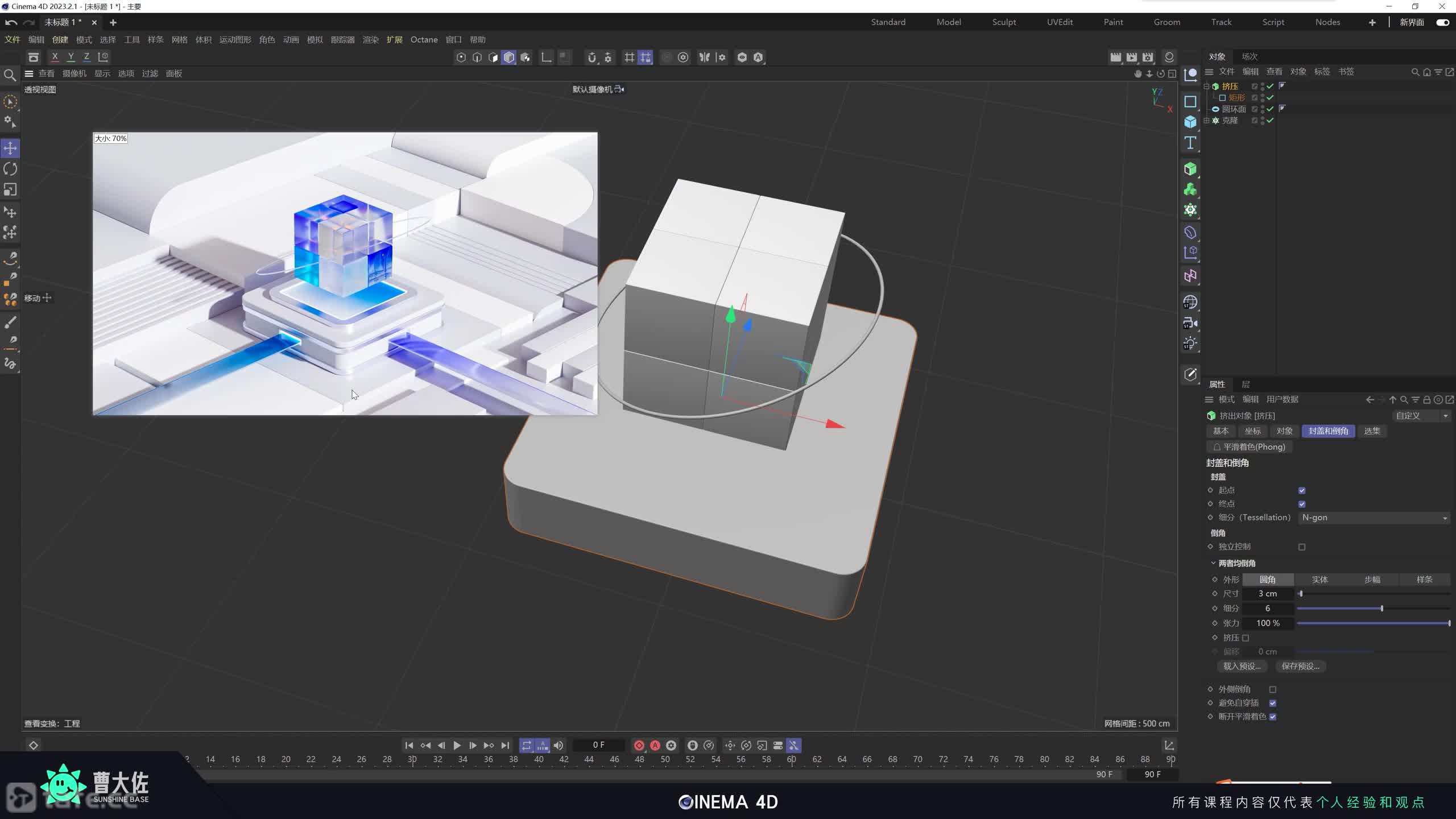Click the record active objects button

pos(639,745)
